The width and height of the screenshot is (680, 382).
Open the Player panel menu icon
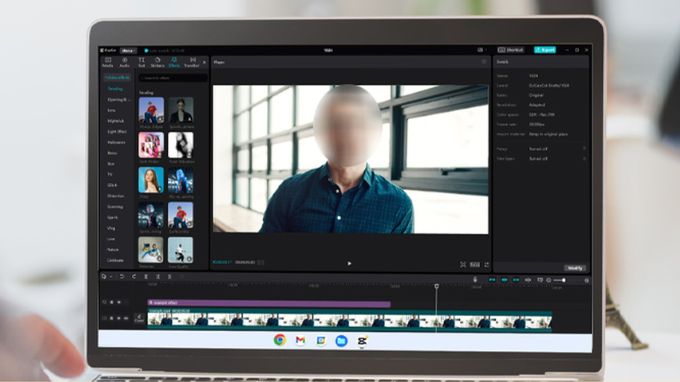coord(484,62)
